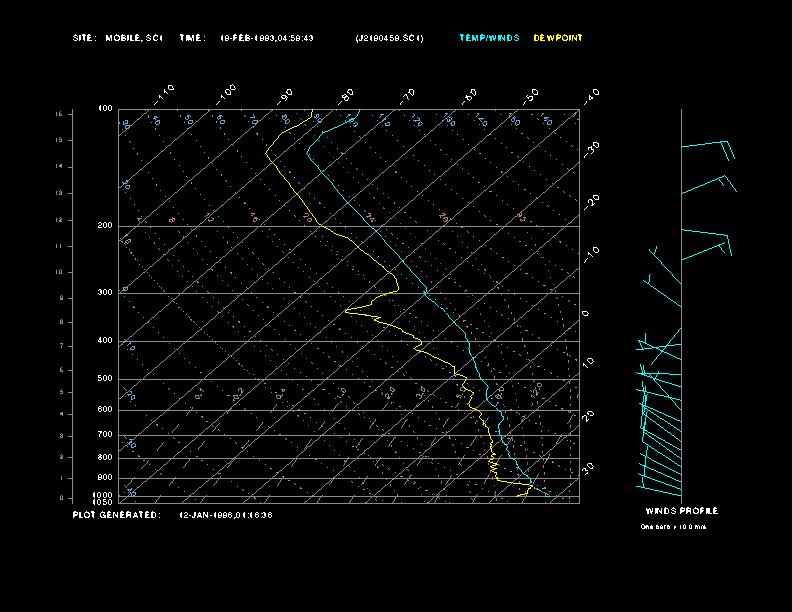792x612 pixels.
Task: Click the 100 pressure label at top
Action: point(104,108)
